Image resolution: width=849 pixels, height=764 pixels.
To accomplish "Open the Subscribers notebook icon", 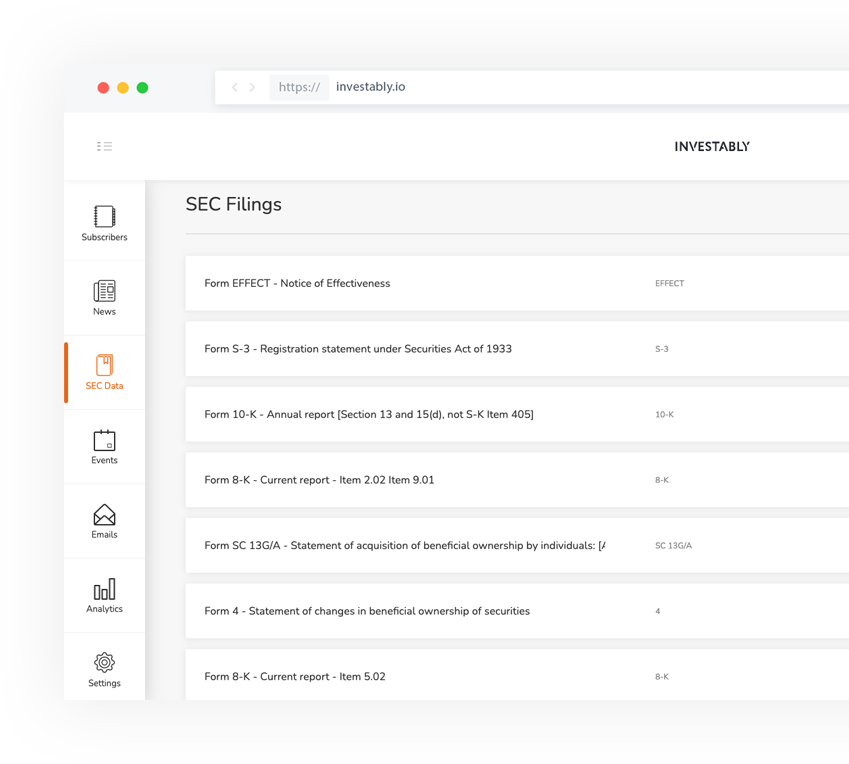I will pyautogui.click(x=104, y=217).
